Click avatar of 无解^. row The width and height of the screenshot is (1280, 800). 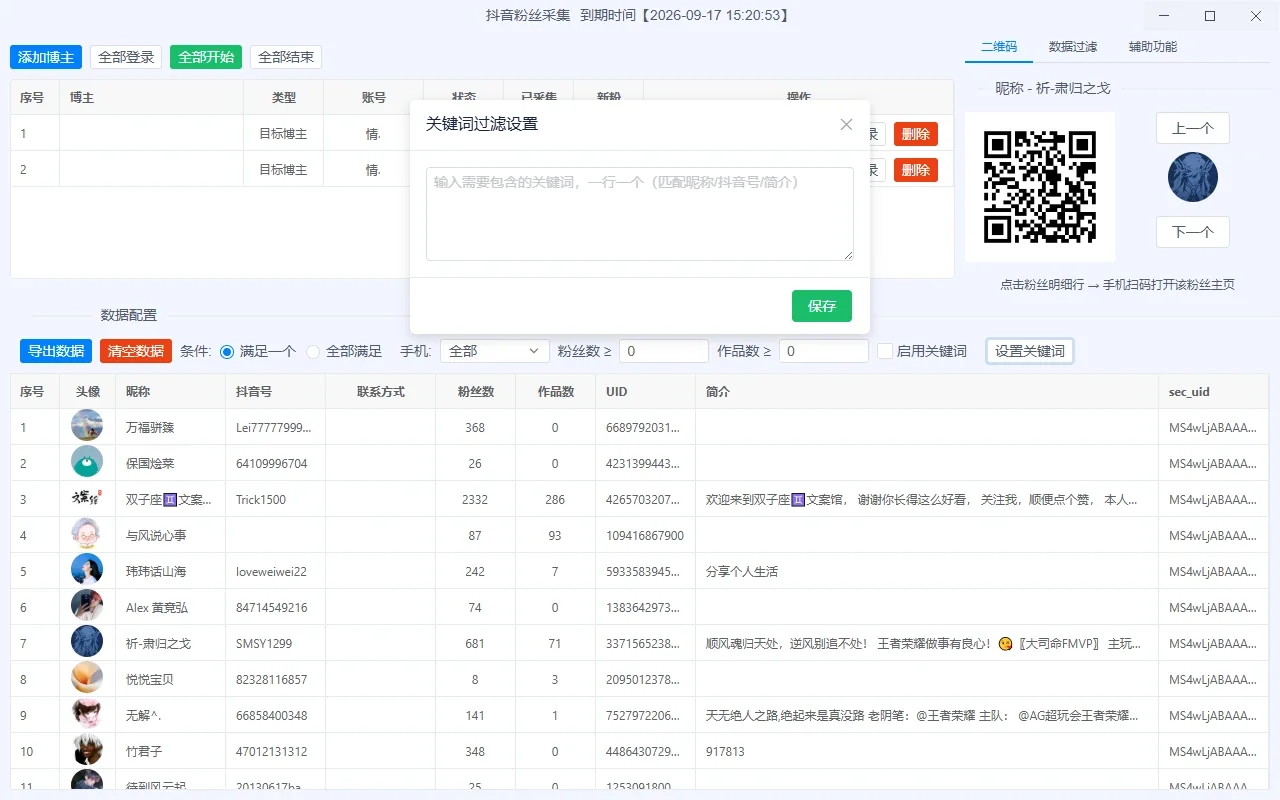(87, 714)
